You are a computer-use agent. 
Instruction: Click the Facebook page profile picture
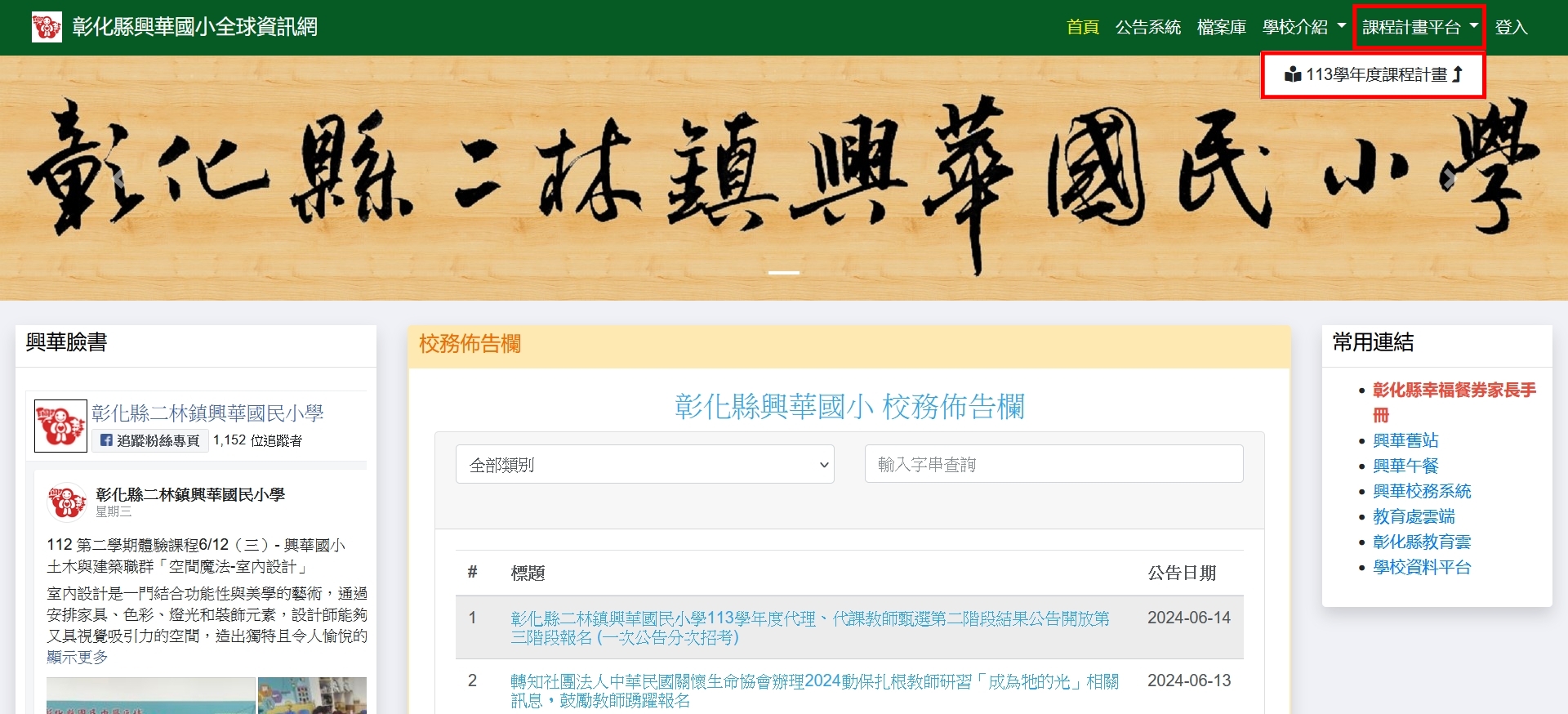coord(60,426)
